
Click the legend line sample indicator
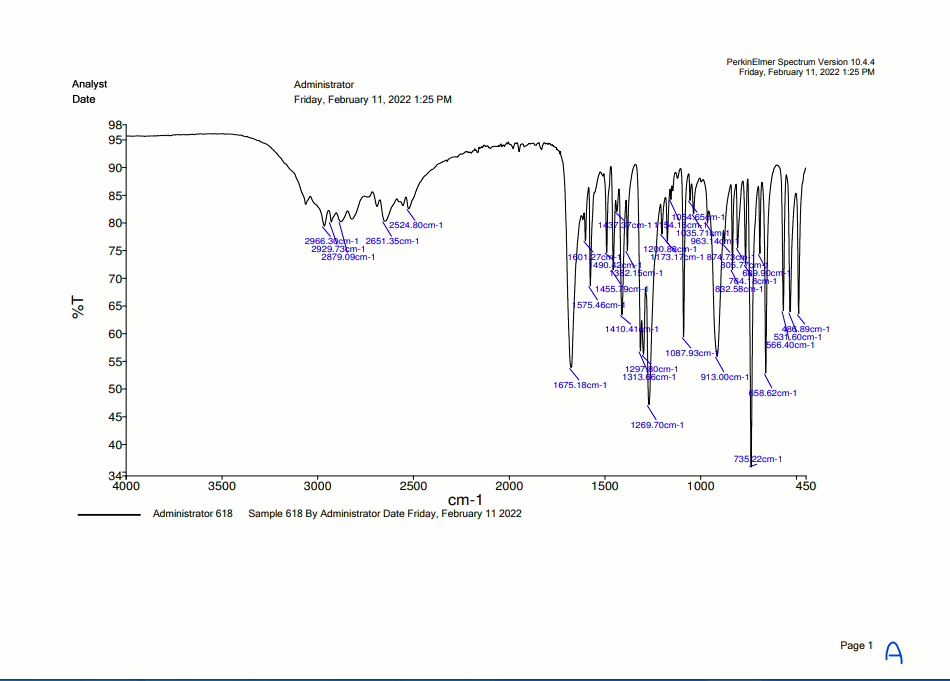point(109,515)
